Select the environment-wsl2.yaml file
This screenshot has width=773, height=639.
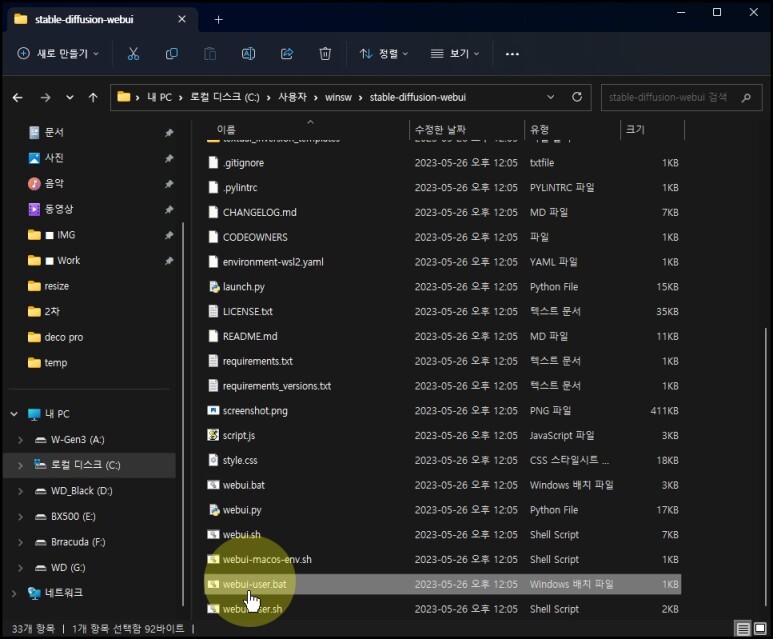(443, 262)
